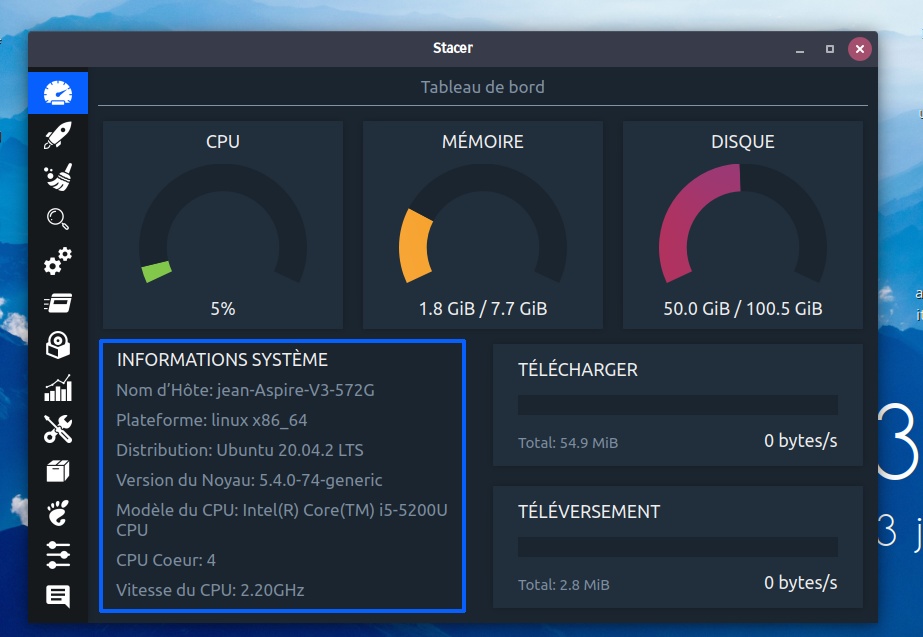
Task: Maximize the Stacer window
Action: (x=829, y=48)
